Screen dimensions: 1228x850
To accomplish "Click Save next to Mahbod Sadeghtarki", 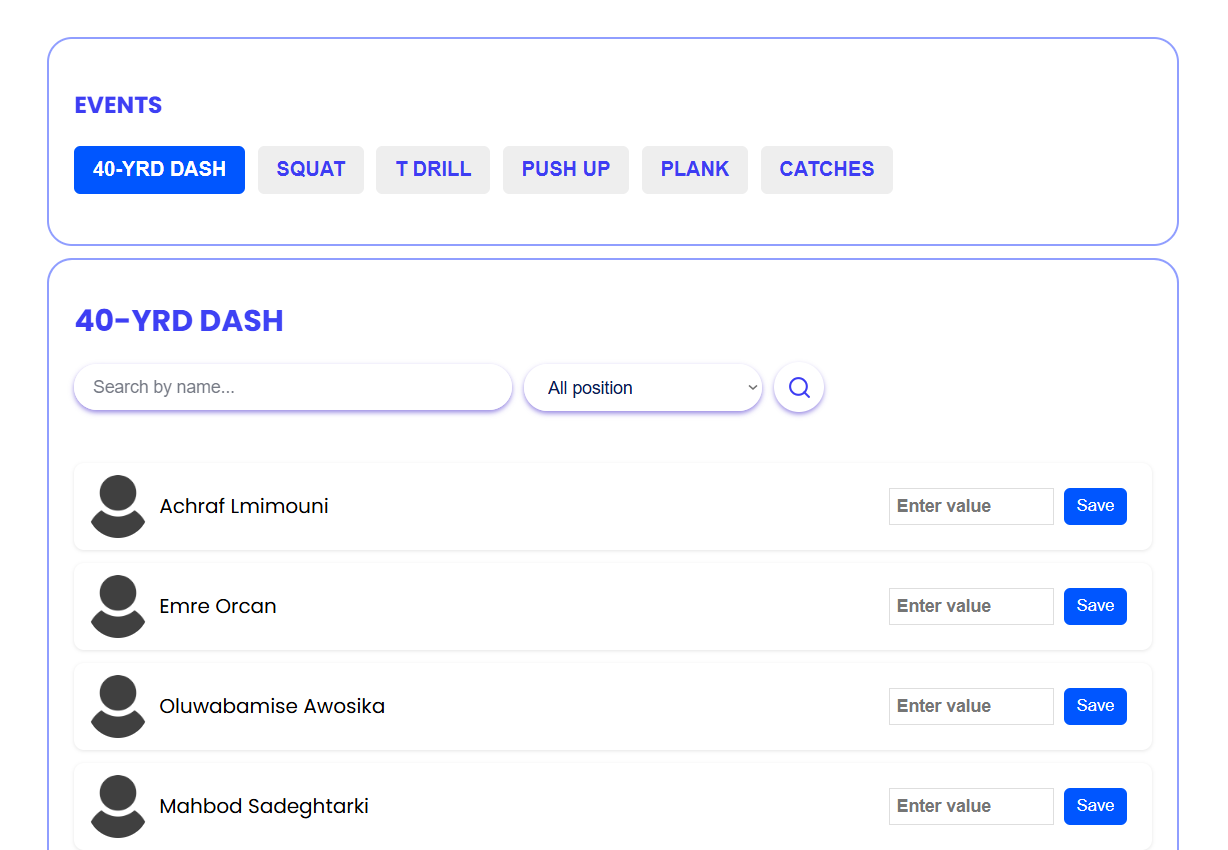I will (1094, 806).
